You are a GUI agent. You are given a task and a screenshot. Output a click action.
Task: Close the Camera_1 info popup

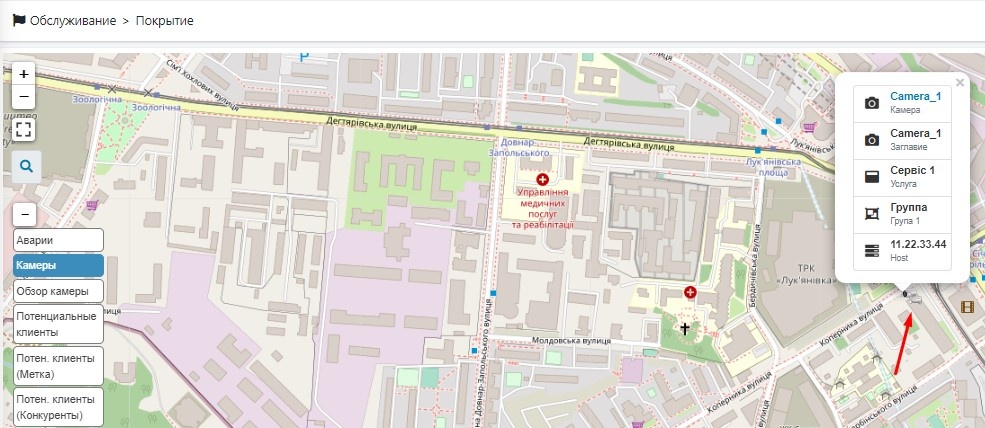tap(959, 82)
